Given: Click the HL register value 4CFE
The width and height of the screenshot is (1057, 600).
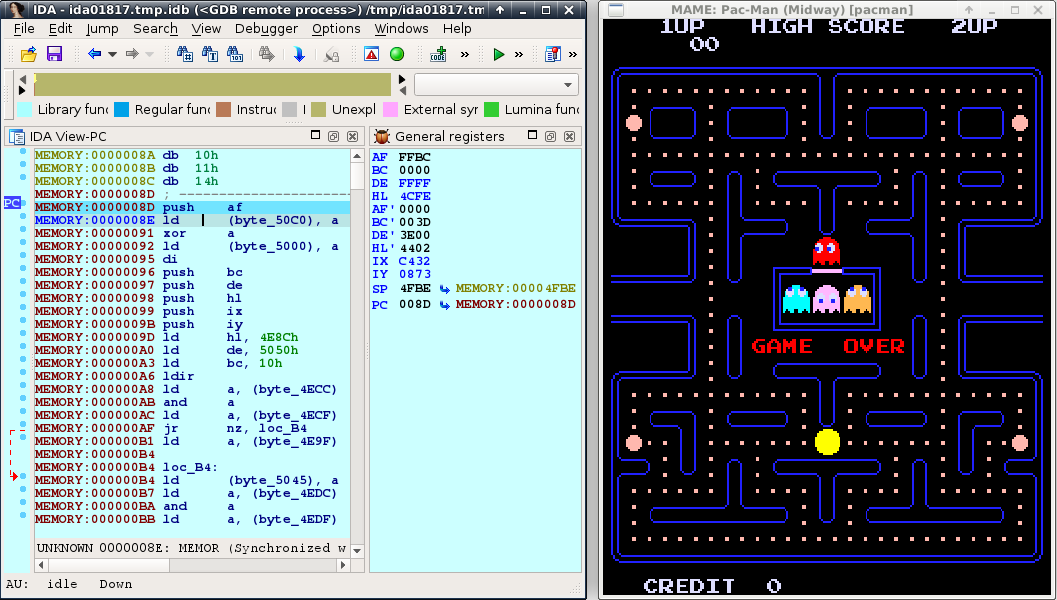Looking at the screenshot, I should pyautogui.click(x=415, y=196).
